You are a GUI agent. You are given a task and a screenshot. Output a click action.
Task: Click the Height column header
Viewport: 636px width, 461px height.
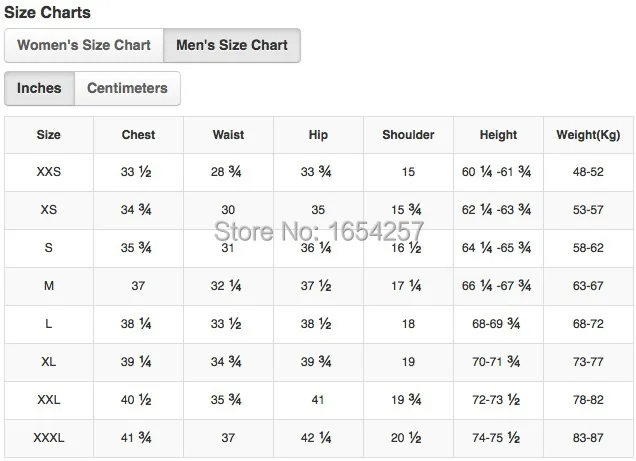click(x=498, y=135)
